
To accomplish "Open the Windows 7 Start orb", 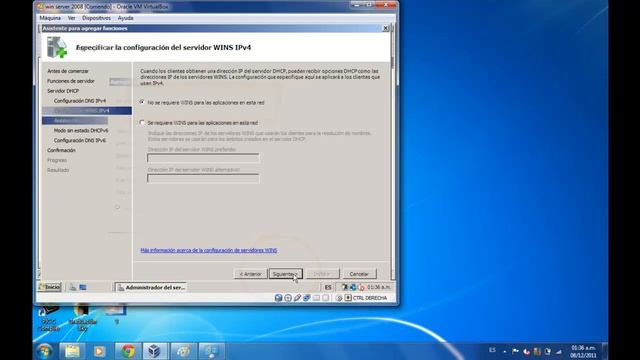I will 44,351.
